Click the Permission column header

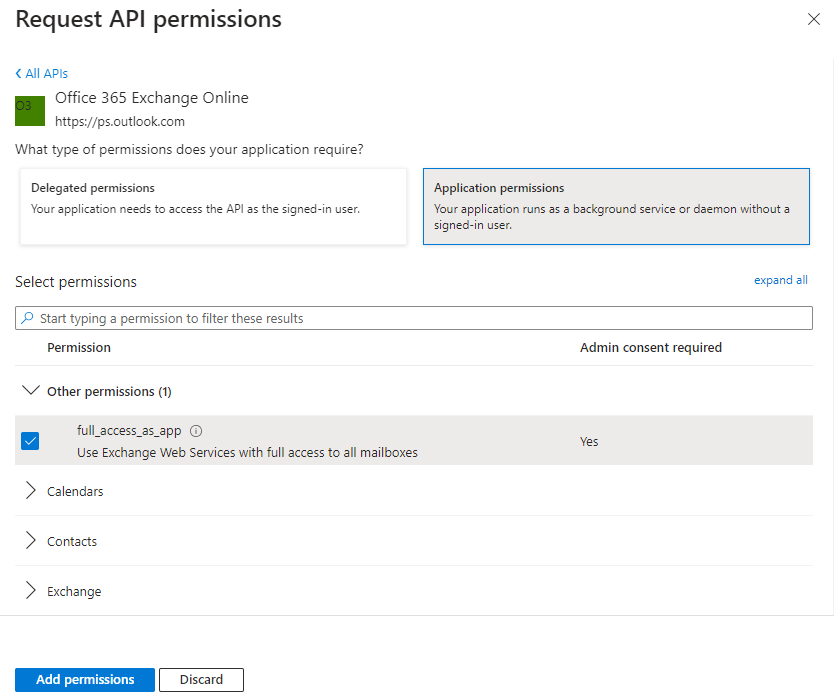point(79,347)
